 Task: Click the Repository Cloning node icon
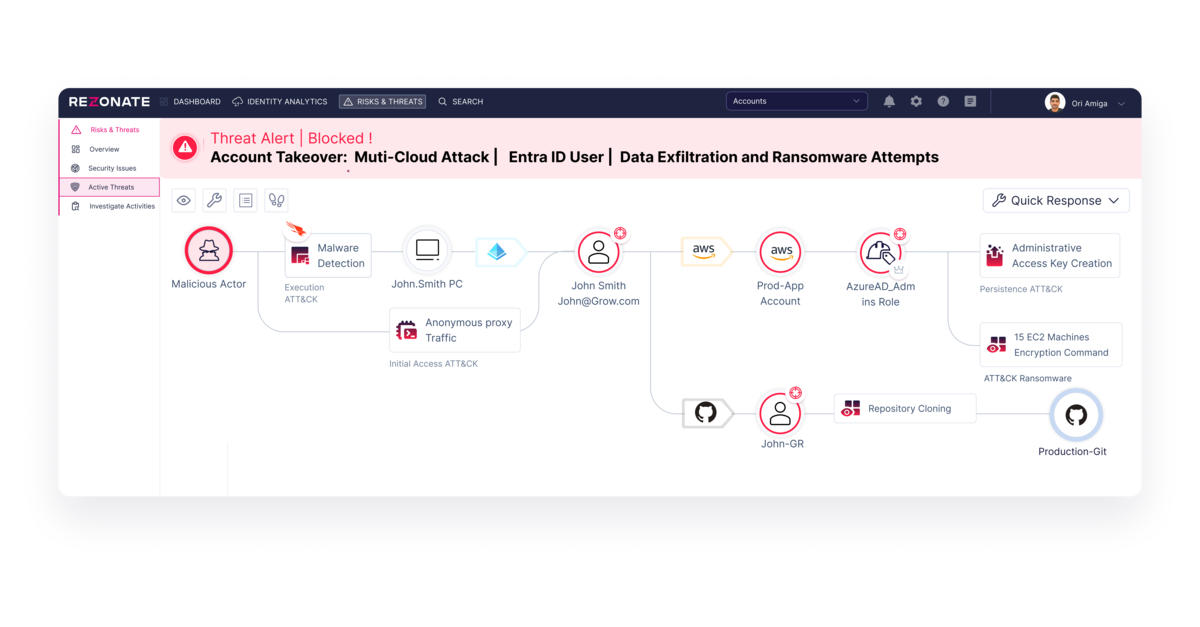click(851, 408)
